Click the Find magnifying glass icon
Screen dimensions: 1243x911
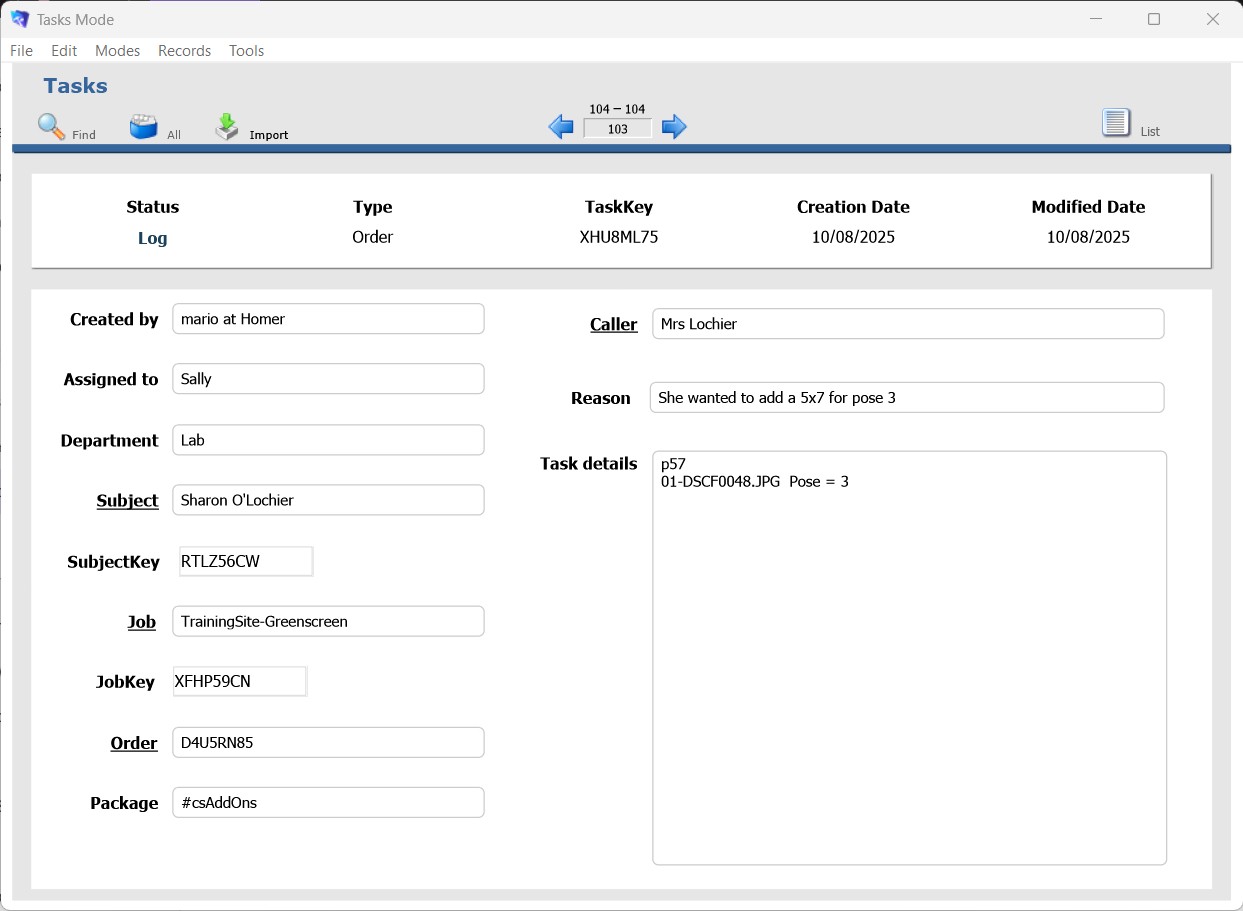51,127
